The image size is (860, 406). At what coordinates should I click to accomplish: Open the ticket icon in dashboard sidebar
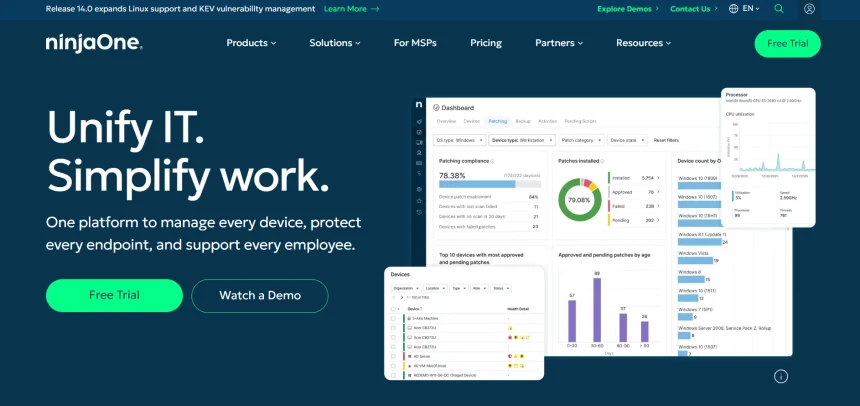[x=419, y=163]
